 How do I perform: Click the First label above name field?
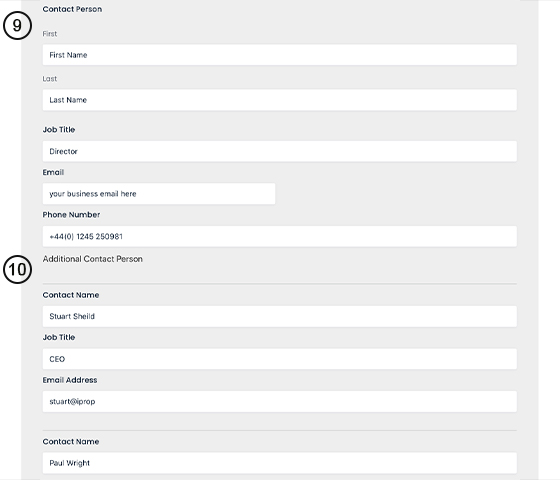point(50,34)
